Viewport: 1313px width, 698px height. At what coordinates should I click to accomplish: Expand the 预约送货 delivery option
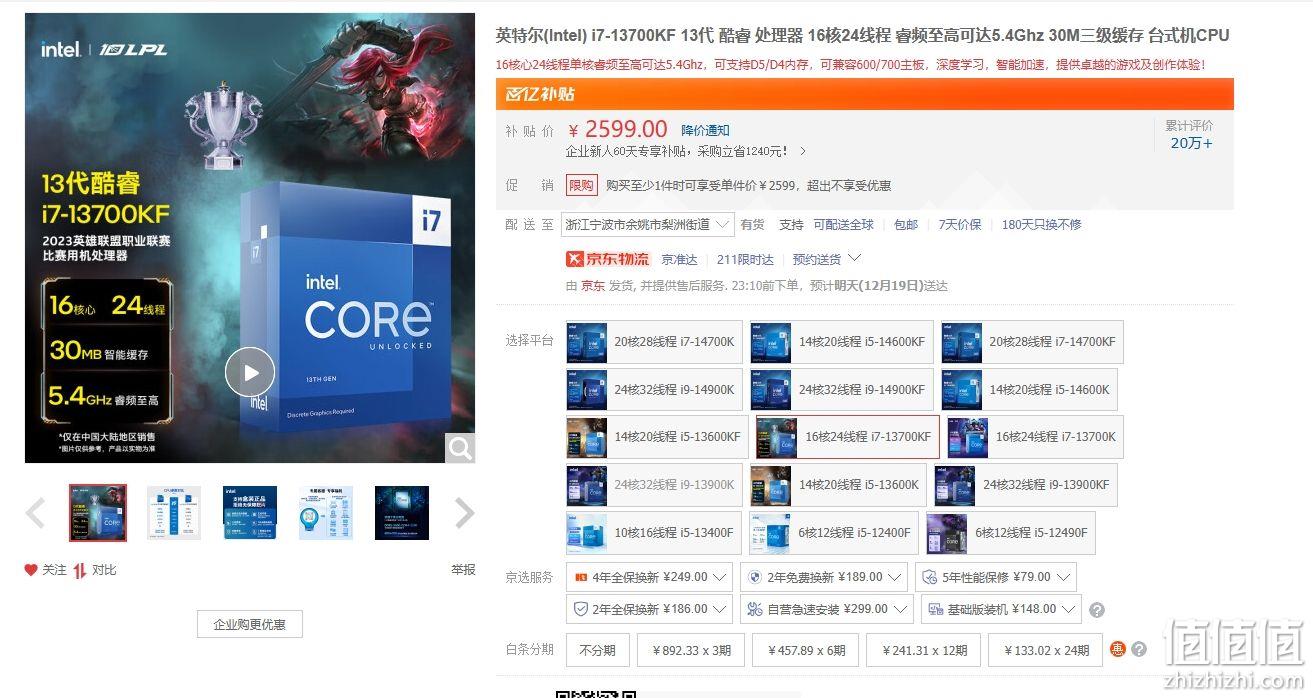pos(826,259)
